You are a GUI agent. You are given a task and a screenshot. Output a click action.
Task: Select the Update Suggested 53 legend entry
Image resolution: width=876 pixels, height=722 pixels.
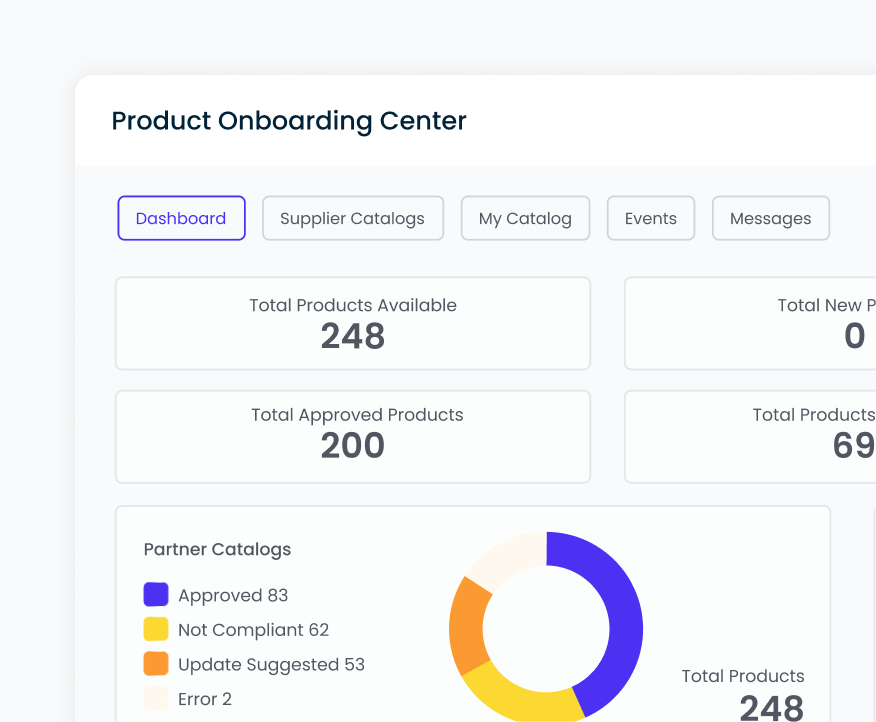[270, 664]
